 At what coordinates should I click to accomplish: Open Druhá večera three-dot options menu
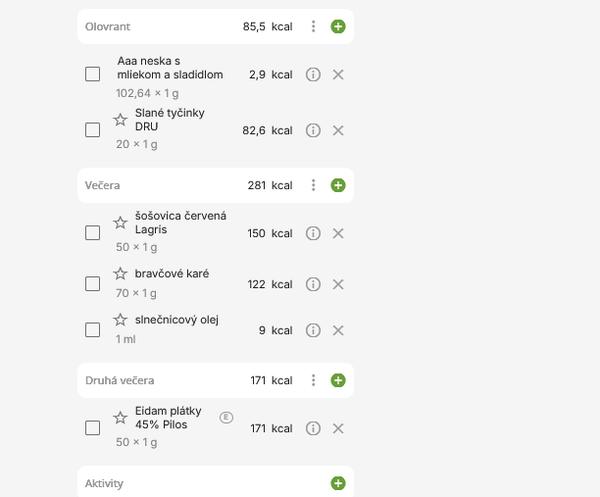pos(313,380)
